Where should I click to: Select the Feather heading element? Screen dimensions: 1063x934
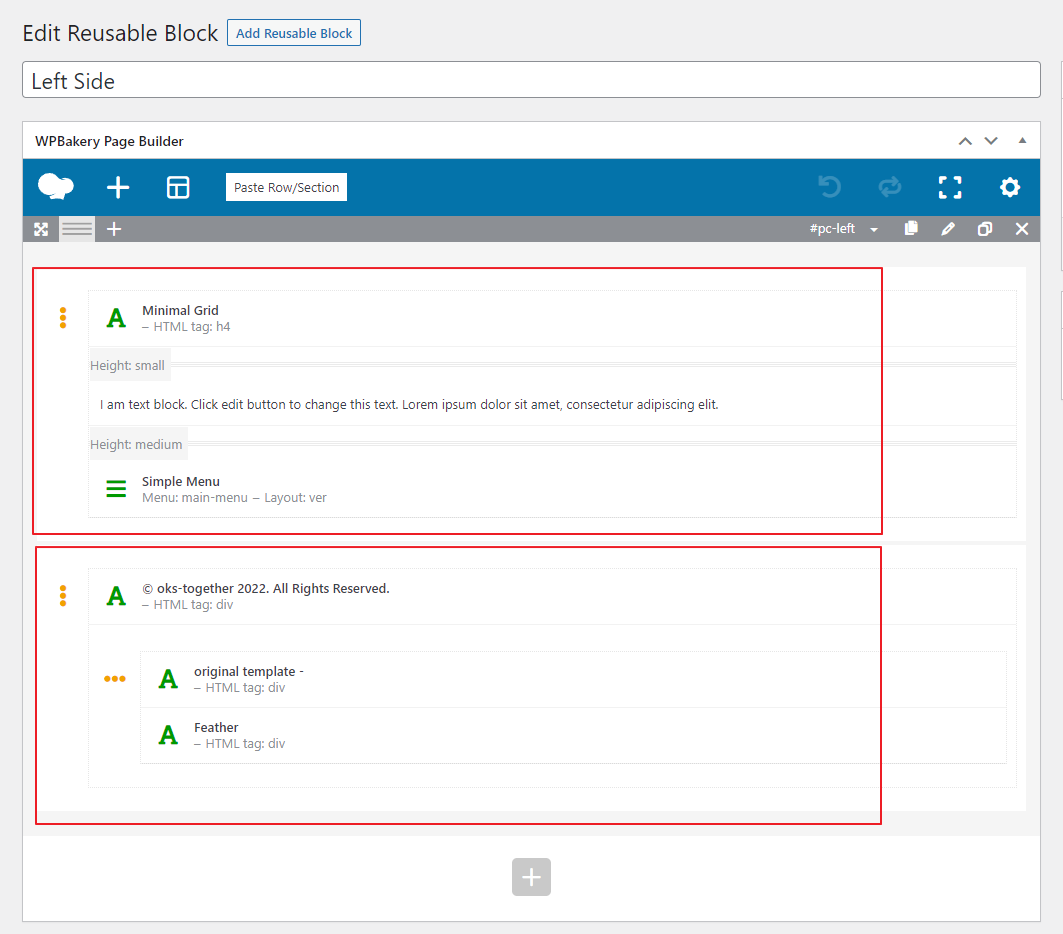point(573,735)
